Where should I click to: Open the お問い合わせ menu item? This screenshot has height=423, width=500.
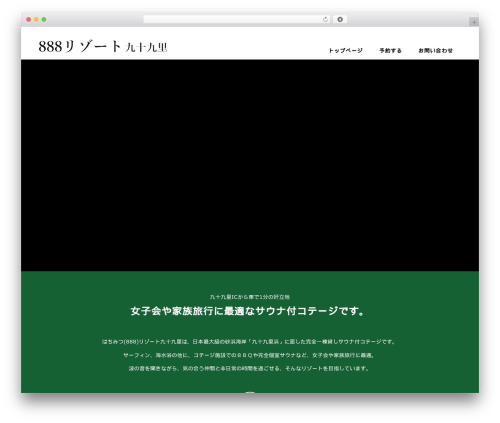tap(435, 51)
